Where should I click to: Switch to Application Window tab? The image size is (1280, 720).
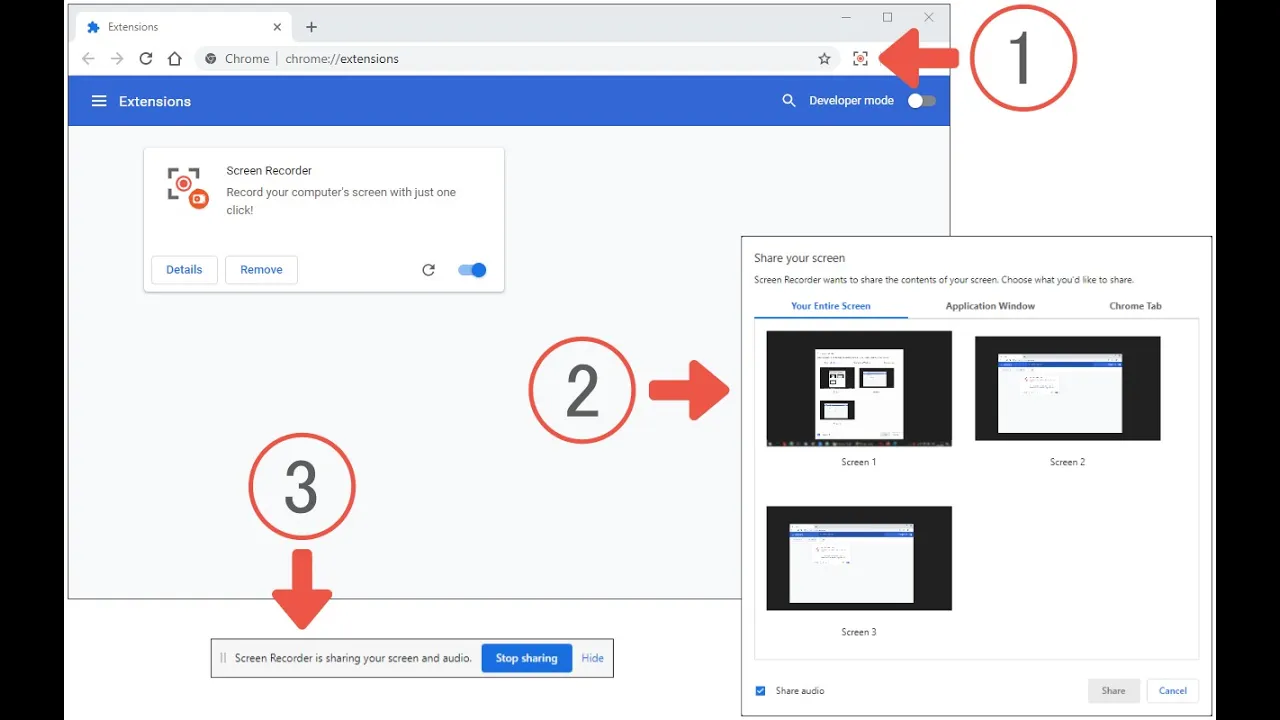[990, 306]
